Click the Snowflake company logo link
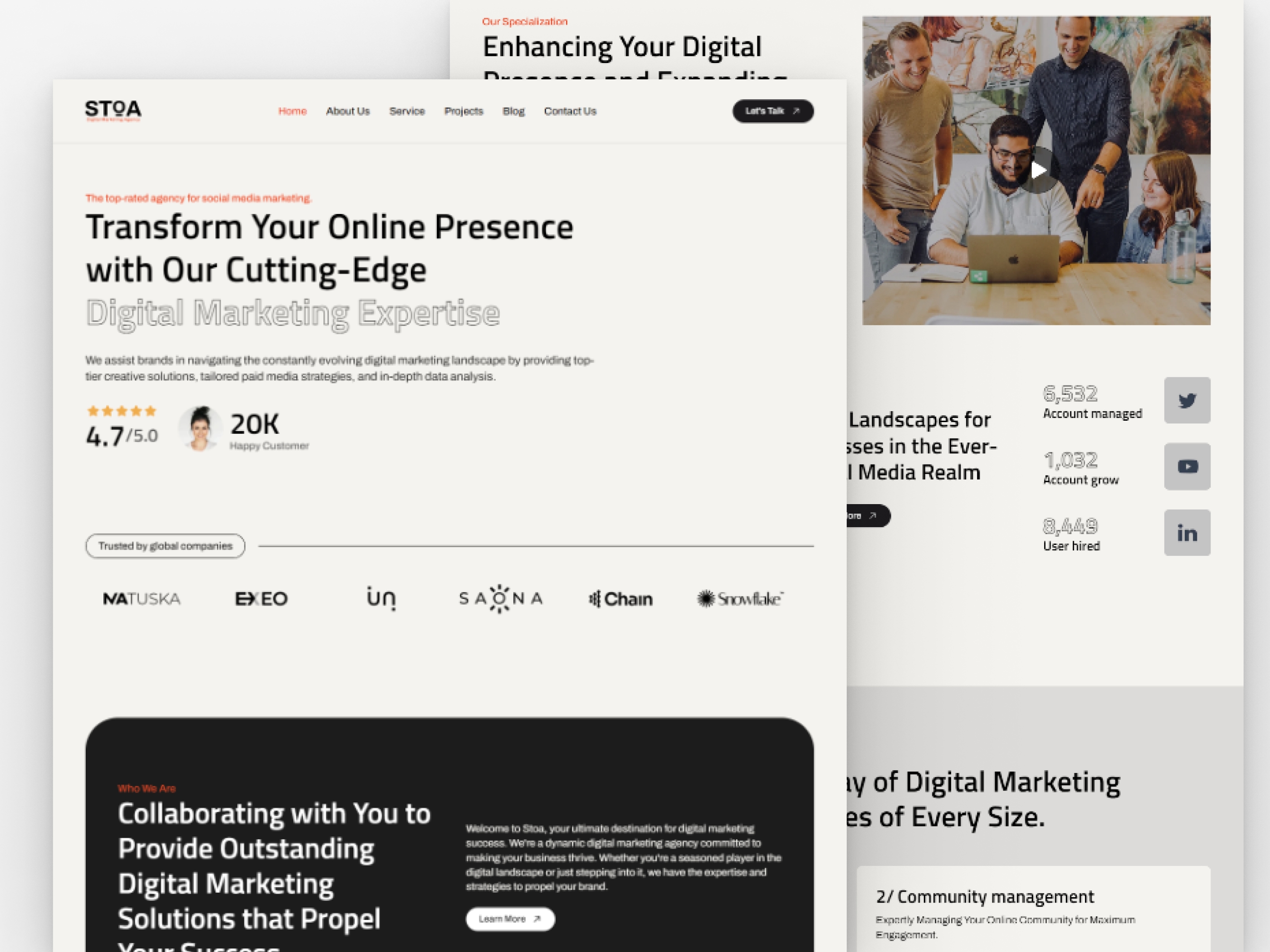1270x952 pixels. pyautogui.click(x=740, y=598)
